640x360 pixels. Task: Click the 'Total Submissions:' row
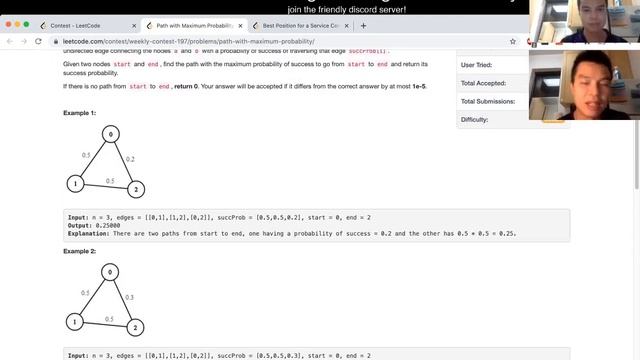tap(493, 101)
